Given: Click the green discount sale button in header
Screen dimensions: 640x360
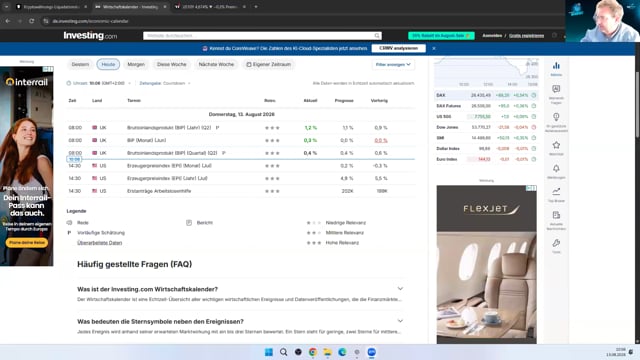Looking at the screenshot, I should tap(441, 36).
